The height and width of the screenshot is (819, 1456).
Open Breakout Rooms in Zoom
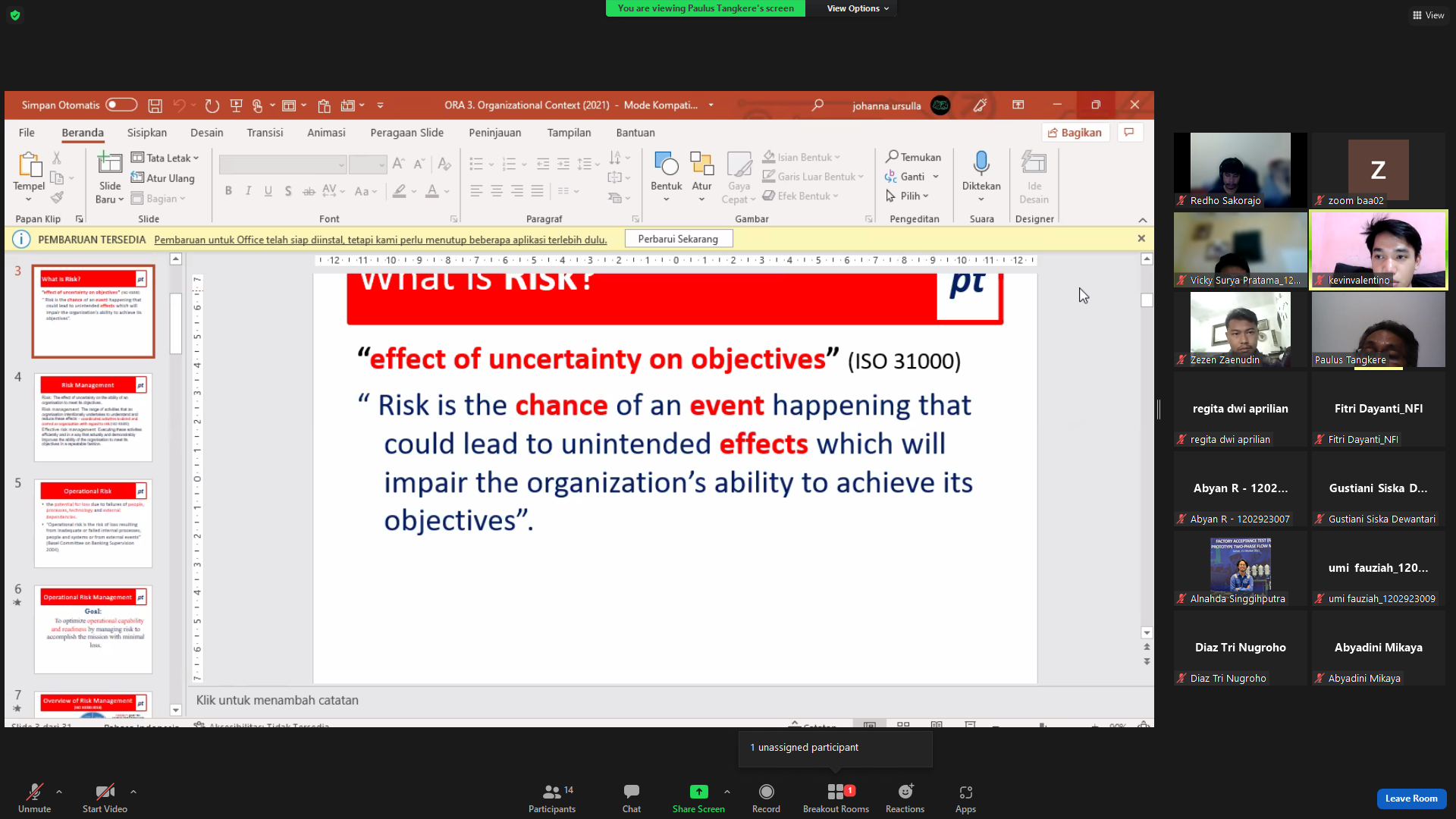(x=836, y=799)
